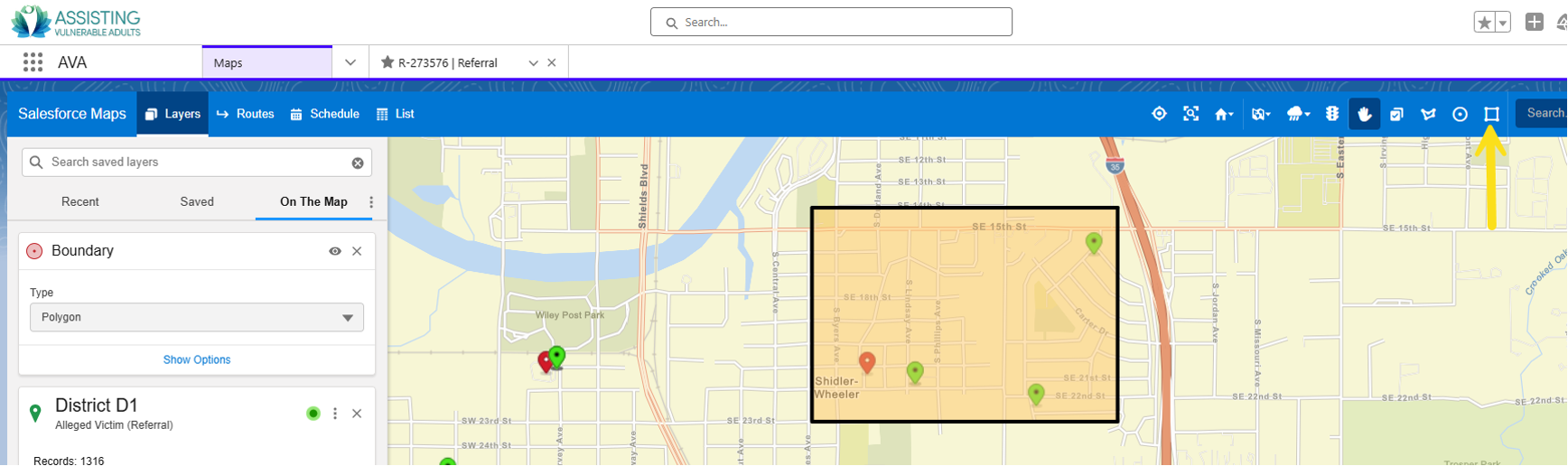Click the orange marker near Shidler-Wheeler
This screenshot has height=466, width=1568.
click(867, 362)
